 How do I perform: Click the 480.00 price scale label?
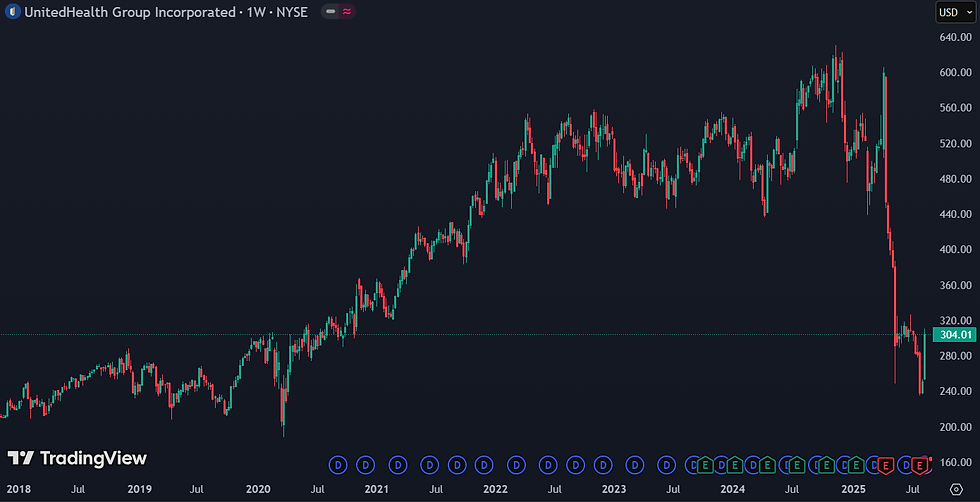(956, 179)
